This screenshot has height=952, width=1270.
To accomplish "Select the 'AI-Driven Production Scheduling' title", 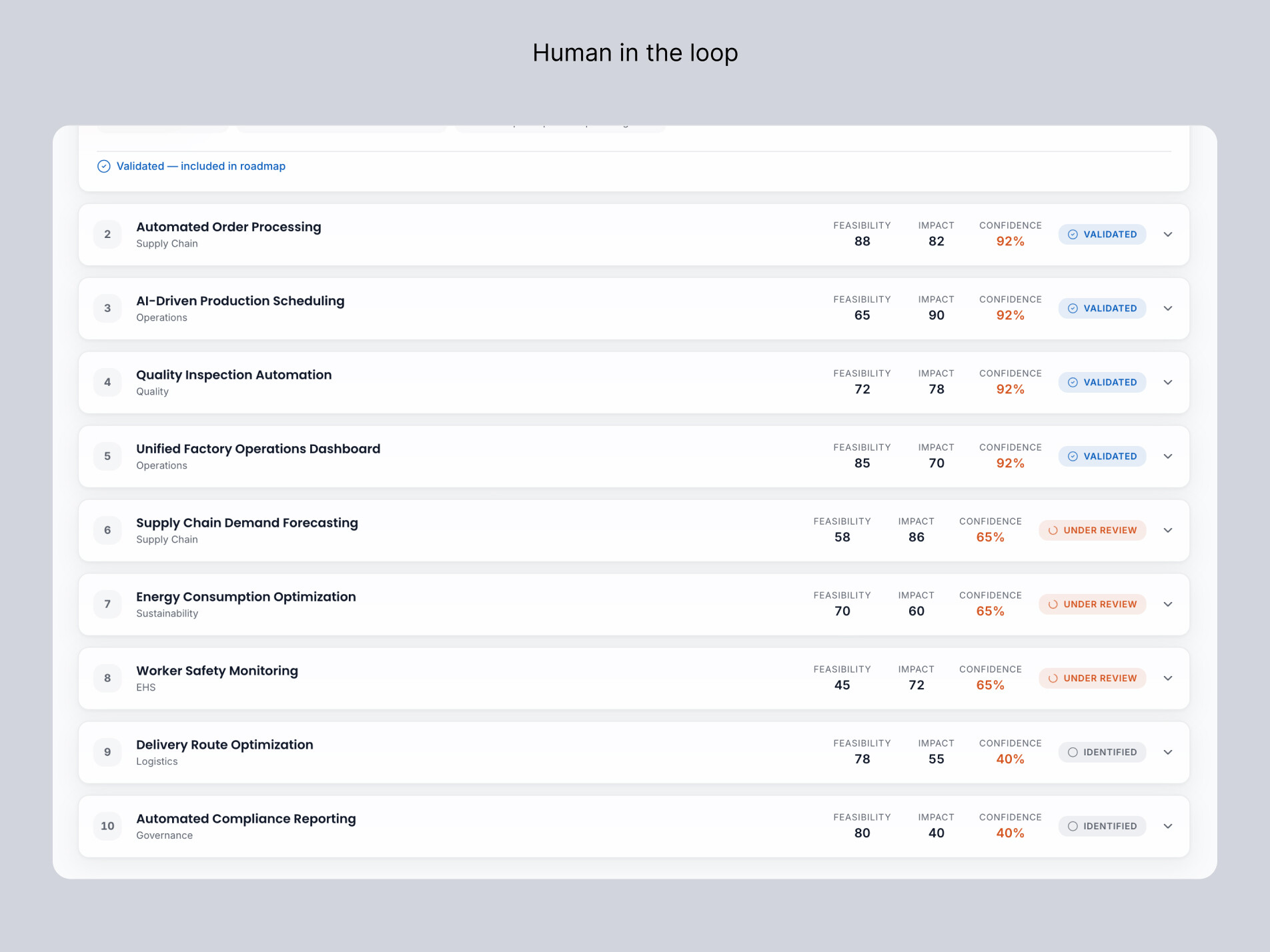I will point(240,301).
